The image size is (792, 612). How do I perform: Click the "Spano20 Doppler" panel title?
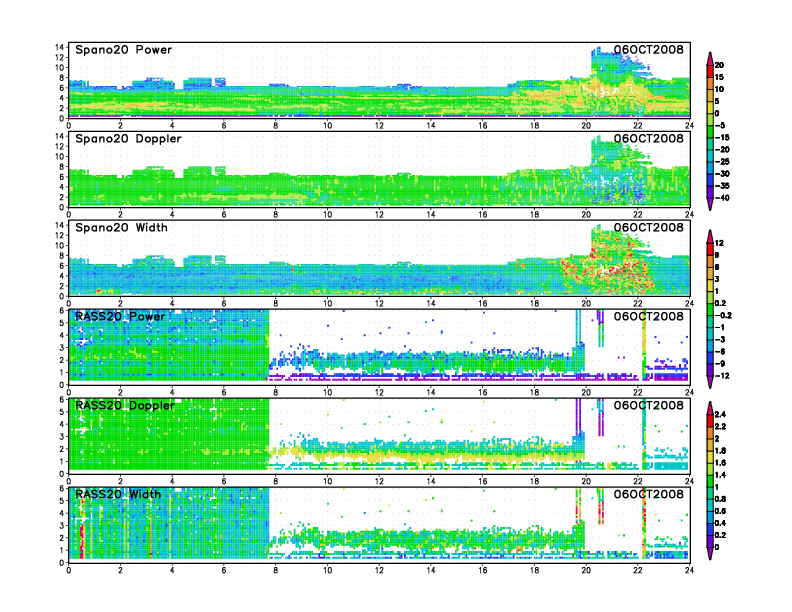(x=128, y=139)
